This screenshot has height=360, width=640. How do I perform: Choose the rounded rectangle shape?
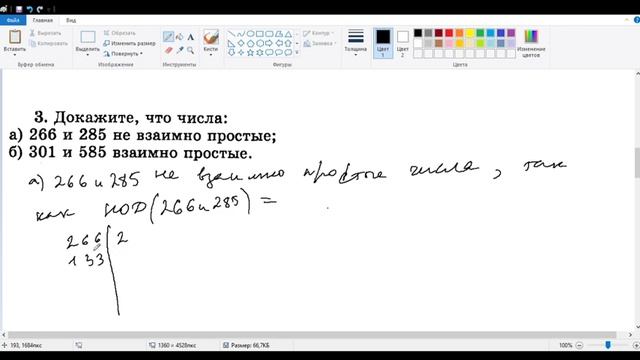269,33
